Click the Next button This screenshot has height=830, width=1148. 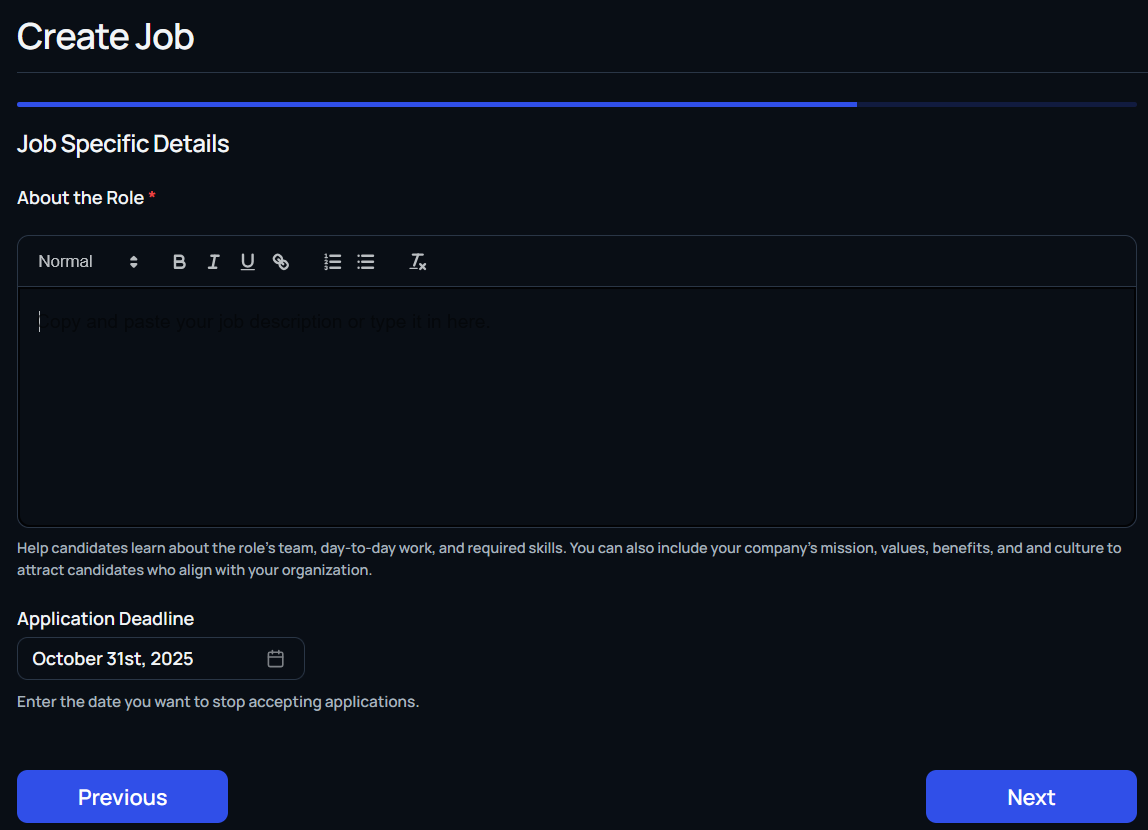pos(1031,797)
